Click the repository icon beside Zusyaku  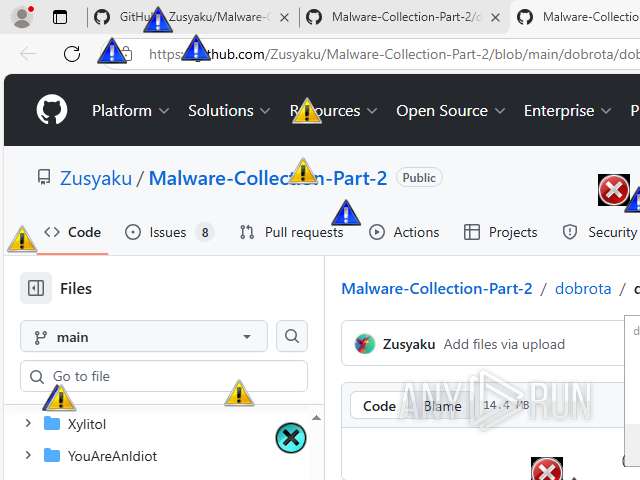click(44, 178)
